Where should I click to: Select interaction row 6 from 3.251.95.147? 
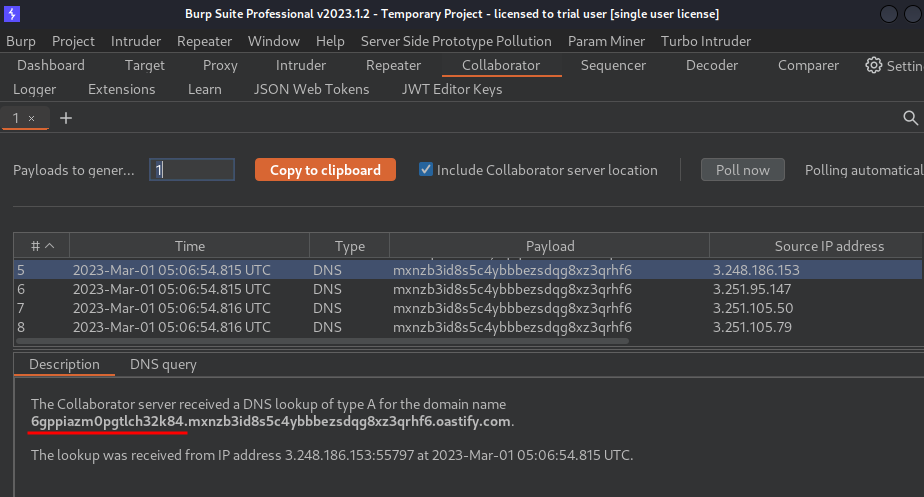pyautogui.click(x=468, y=289)
